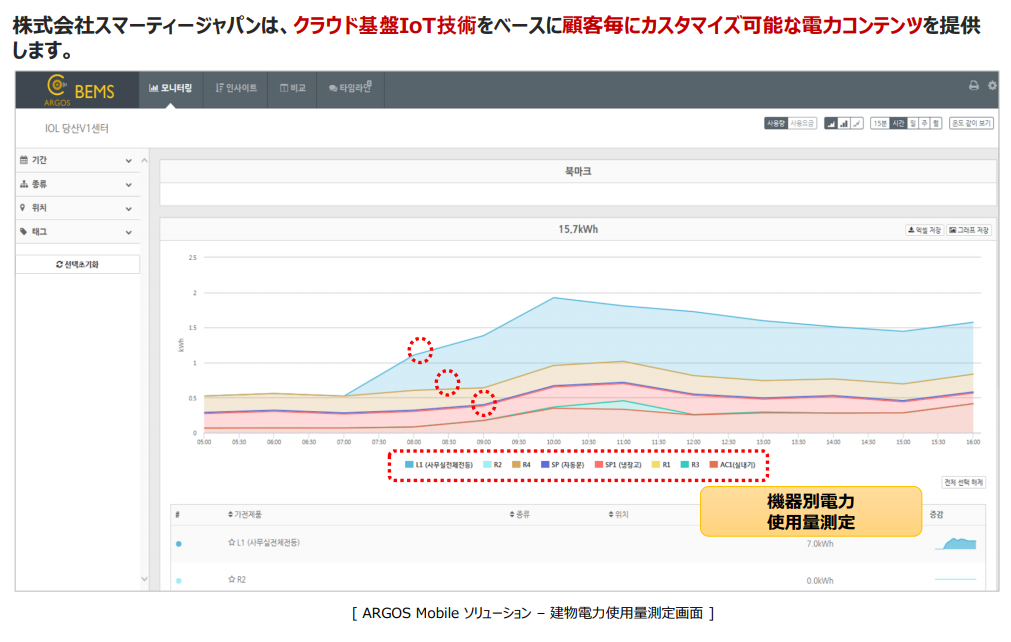Toggle the 사용요금 cost view
Image resolution: width=1011 pixels, height=642 pixels.
pos(802,123)
